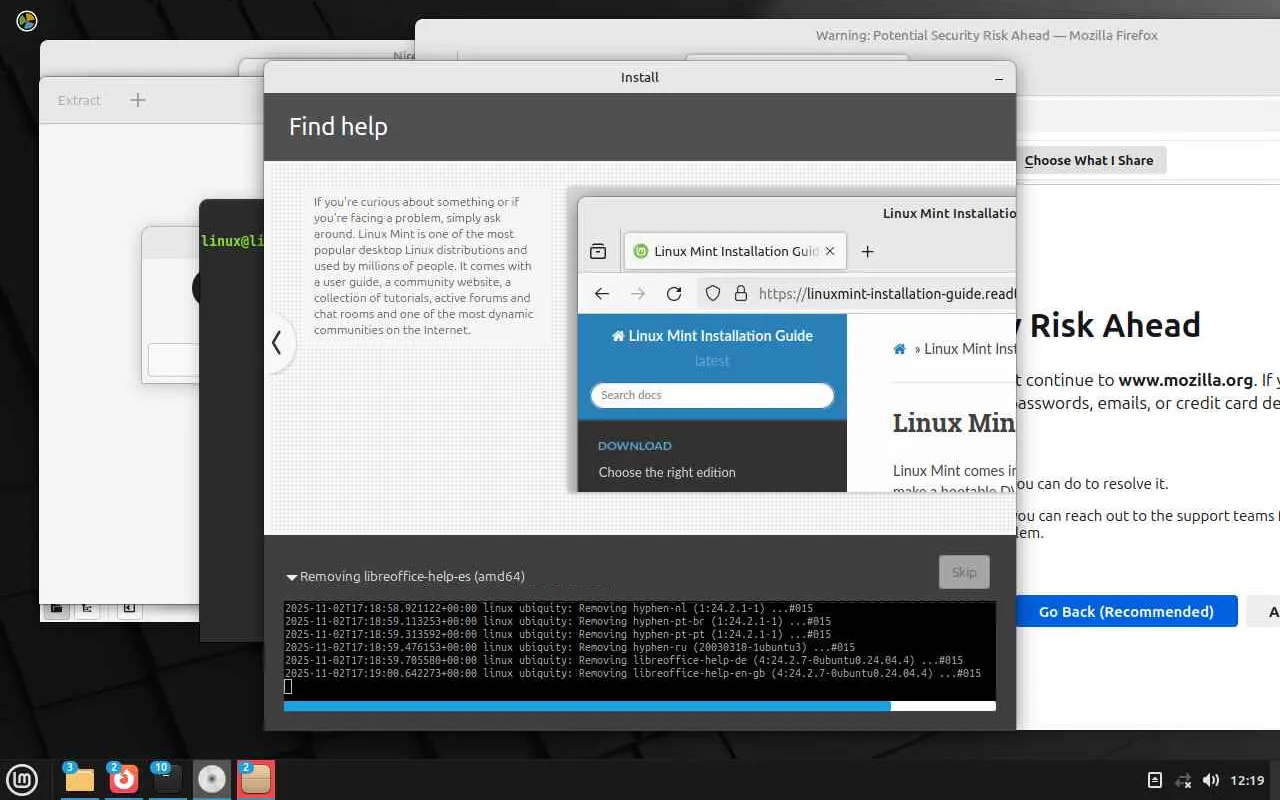
Task: Open the Files folder icon on the taskbar
Action: [79, 779]
